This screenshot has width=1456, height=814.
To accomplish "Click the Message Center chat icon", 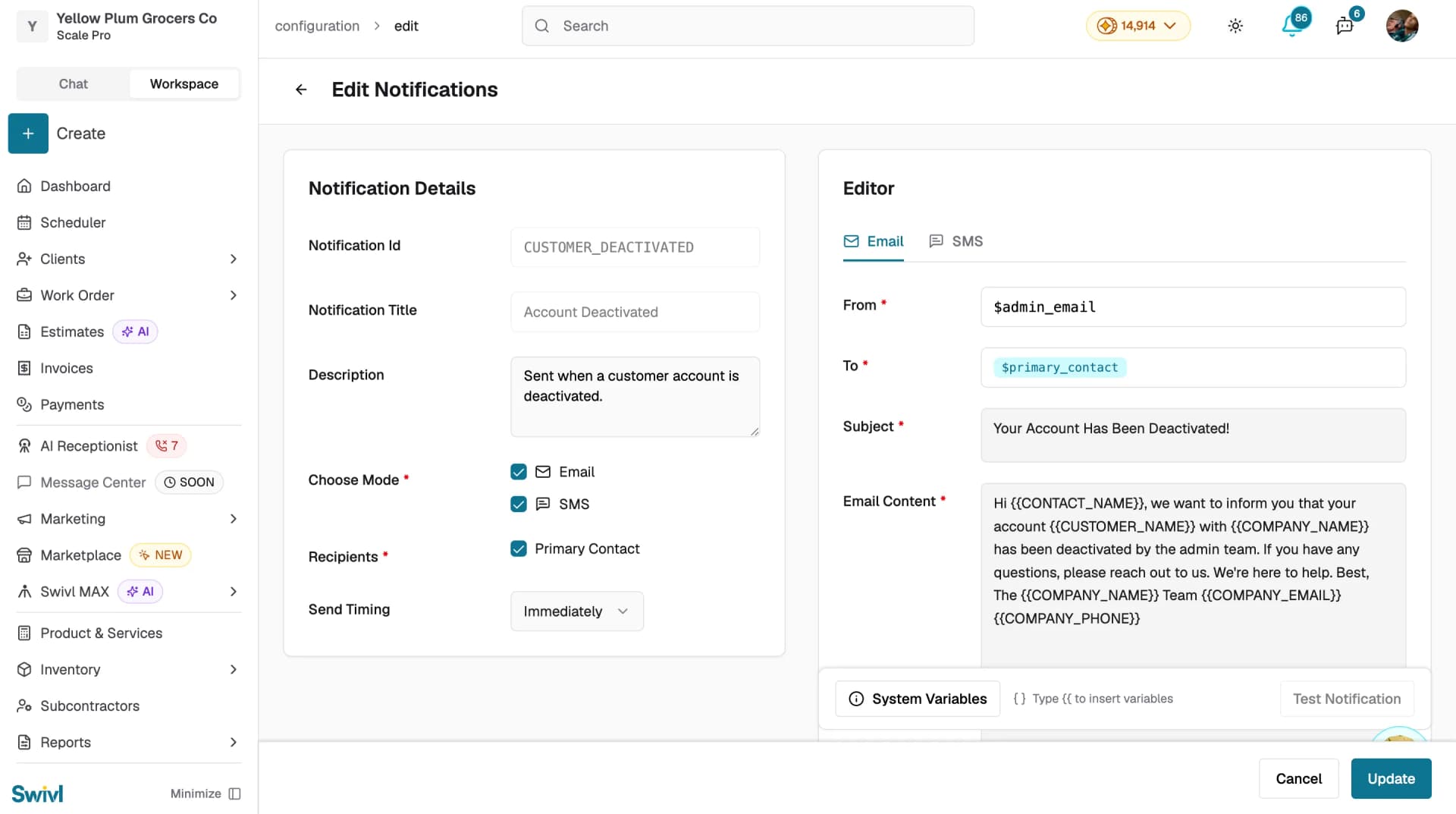I will pos(24,482).
